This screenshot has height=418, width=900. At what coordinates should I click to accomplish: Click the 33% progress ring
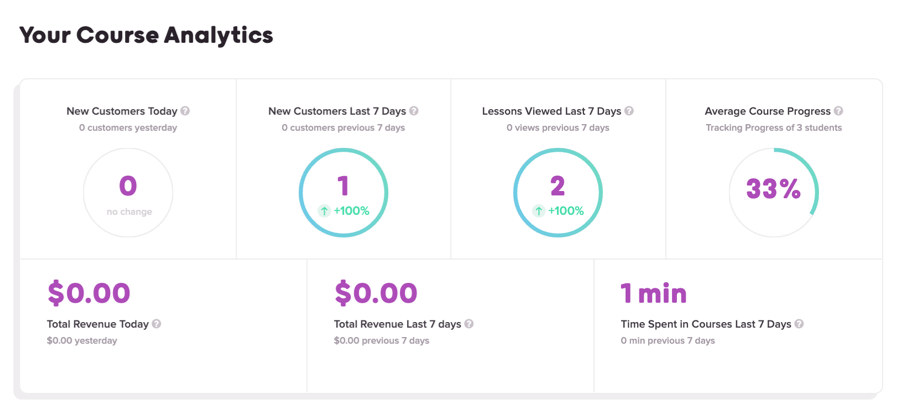click(x=773, y=193)
